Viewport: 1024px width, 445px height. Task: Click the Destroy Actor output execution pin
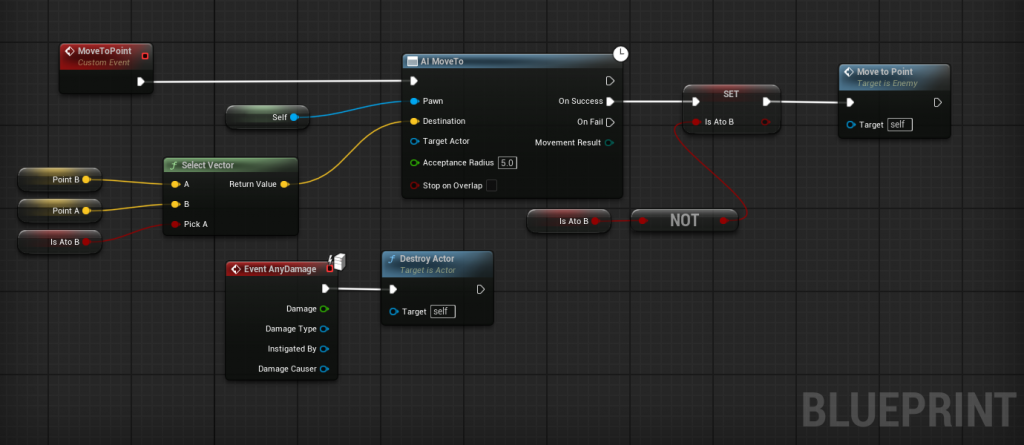(480, 290)
